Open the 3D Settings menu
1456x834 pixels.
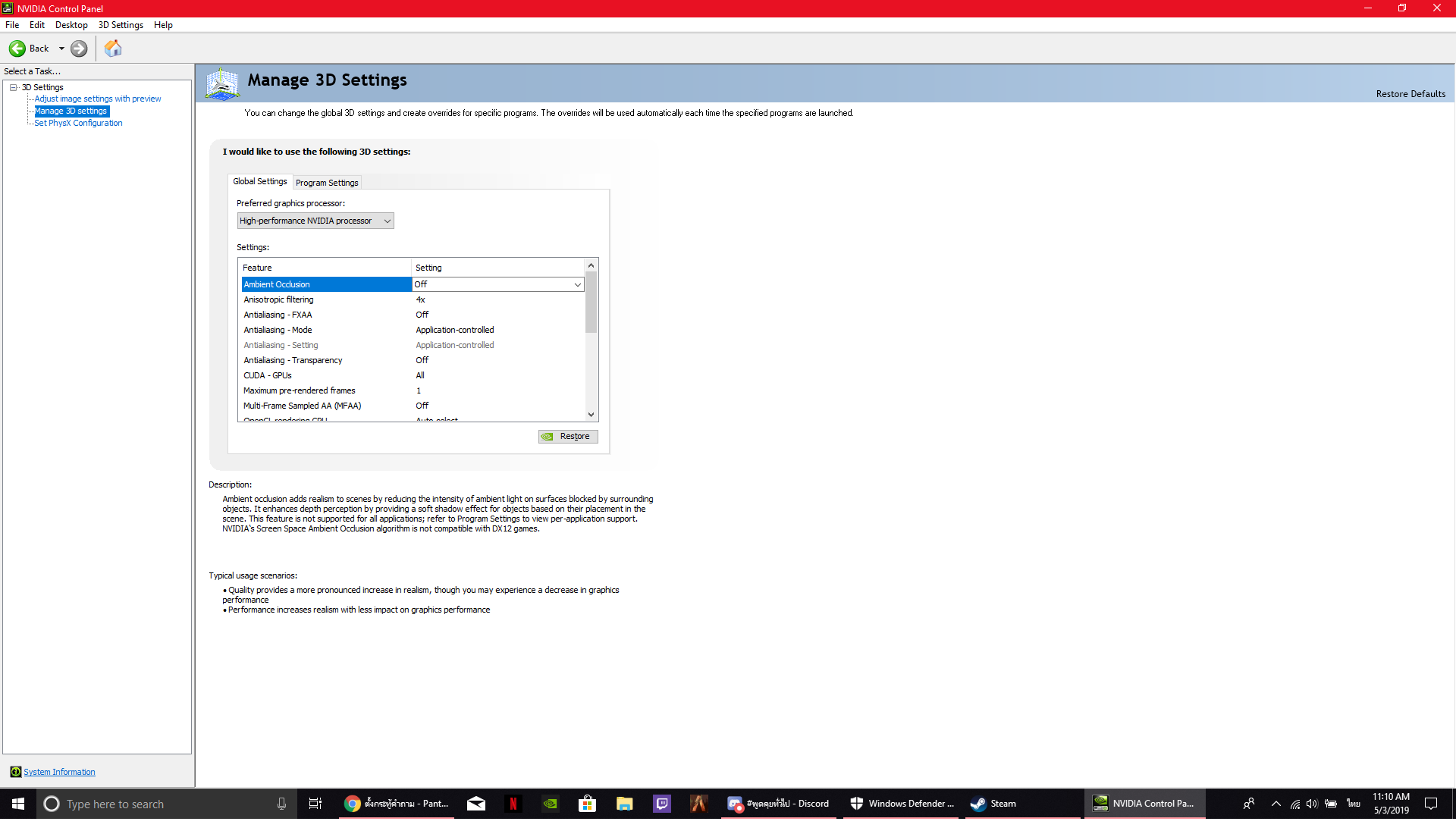121,25
